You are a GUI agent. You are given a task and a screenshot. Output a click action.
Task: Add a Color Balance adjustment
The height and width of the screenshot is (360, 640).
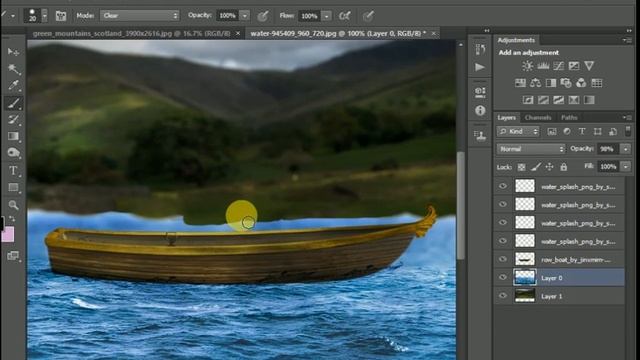click(x=535, y=83)
